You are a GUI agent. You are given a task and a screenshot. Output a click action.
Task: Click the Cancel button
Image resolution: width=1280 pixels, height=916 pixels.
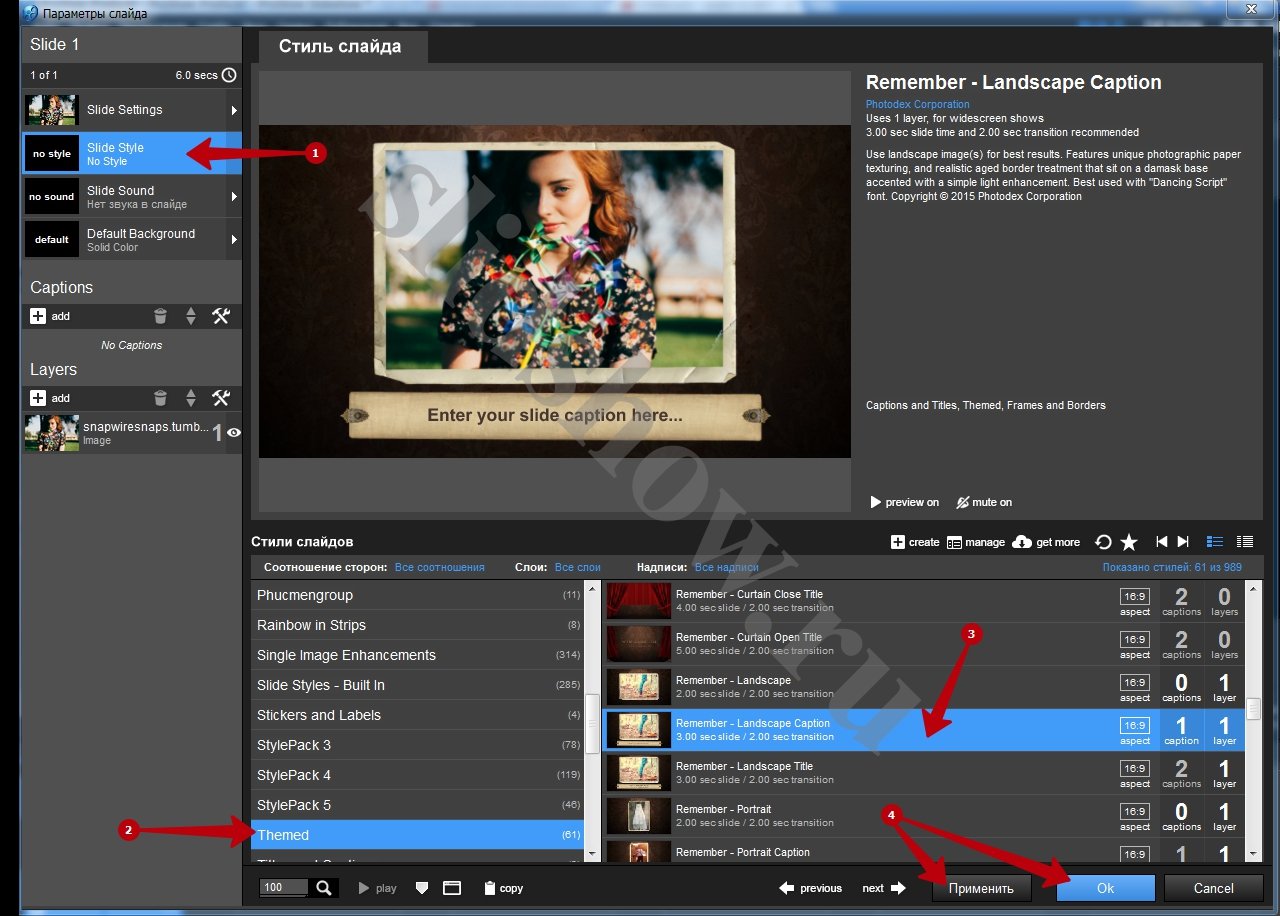coord(1213,888)
